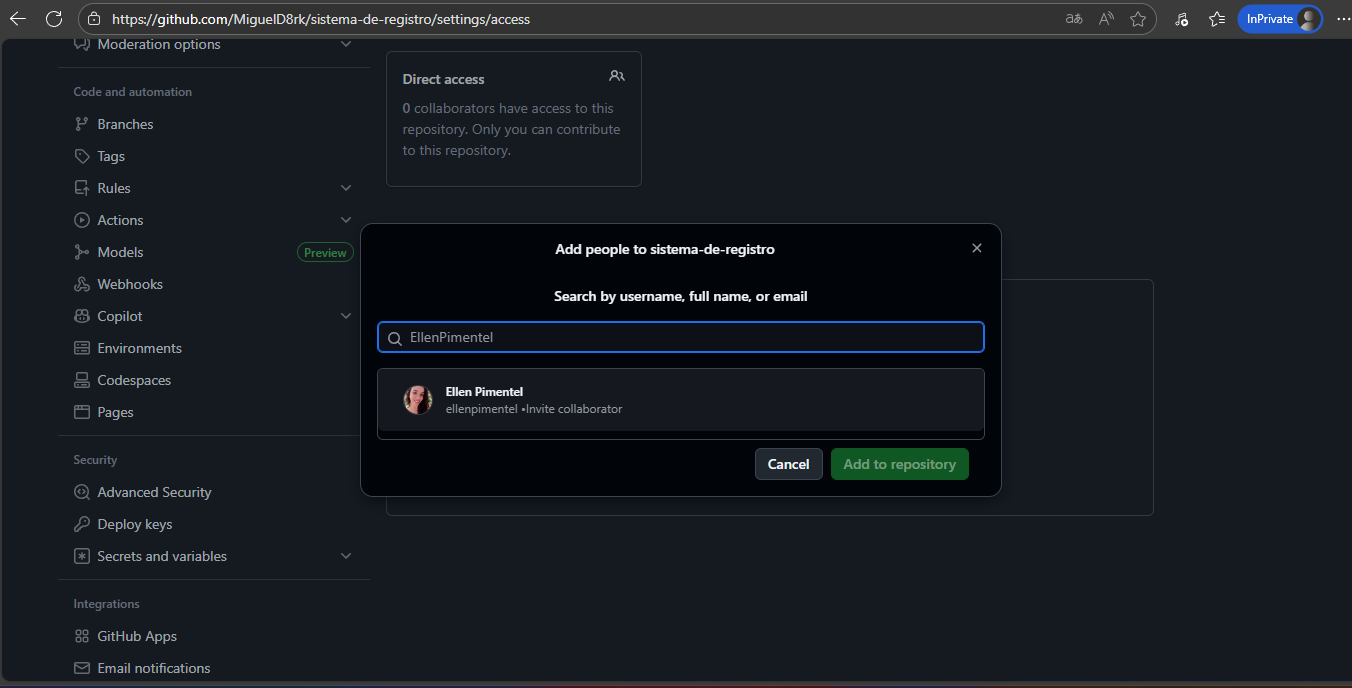Image resolution: width=1352 pixels, height=688 pixels.
Task: Click the Webhooks icon
Action: point(82,284)
